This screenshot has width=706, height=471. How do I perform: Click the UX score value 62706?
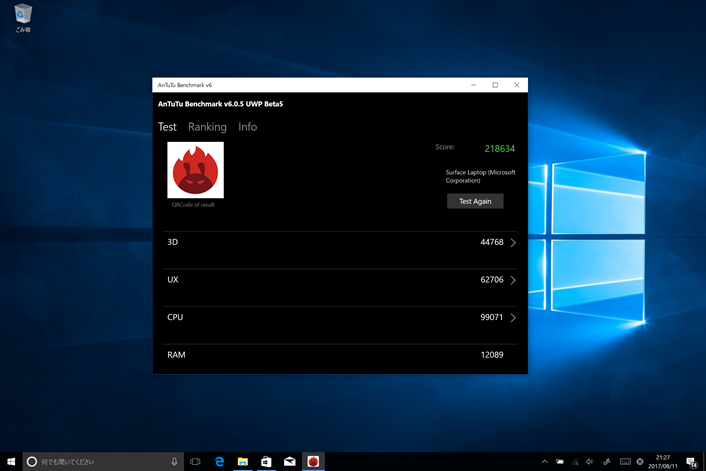coord(492,280)
